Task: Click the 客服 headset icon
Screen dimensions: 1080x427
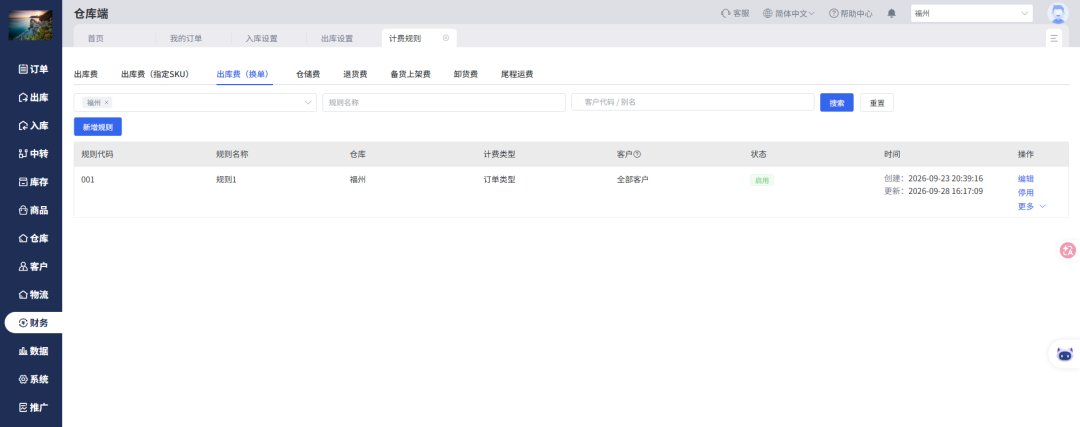Action: click(x=725, y=13)
